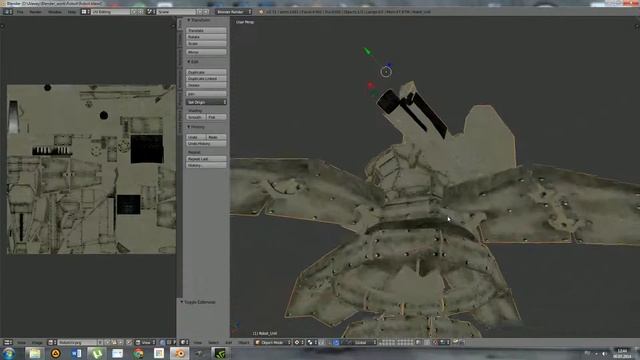This screenshot has height=360, width=640.
Task: Click the Join button
Action: 206,94
